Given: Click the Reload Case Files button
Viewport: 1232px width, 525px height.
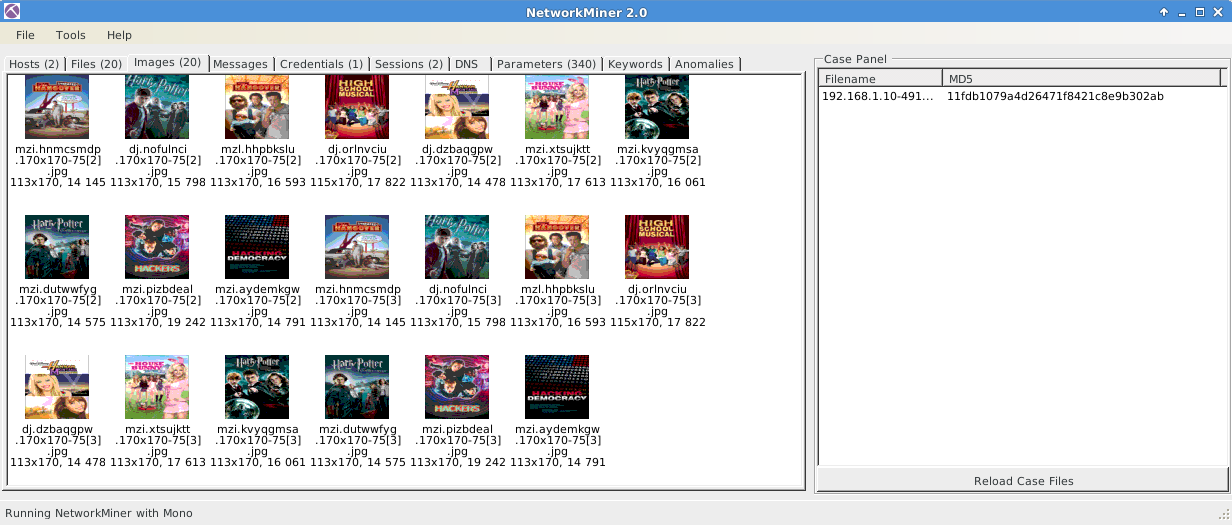Looking at the screenshot, I should point(1023,481).
